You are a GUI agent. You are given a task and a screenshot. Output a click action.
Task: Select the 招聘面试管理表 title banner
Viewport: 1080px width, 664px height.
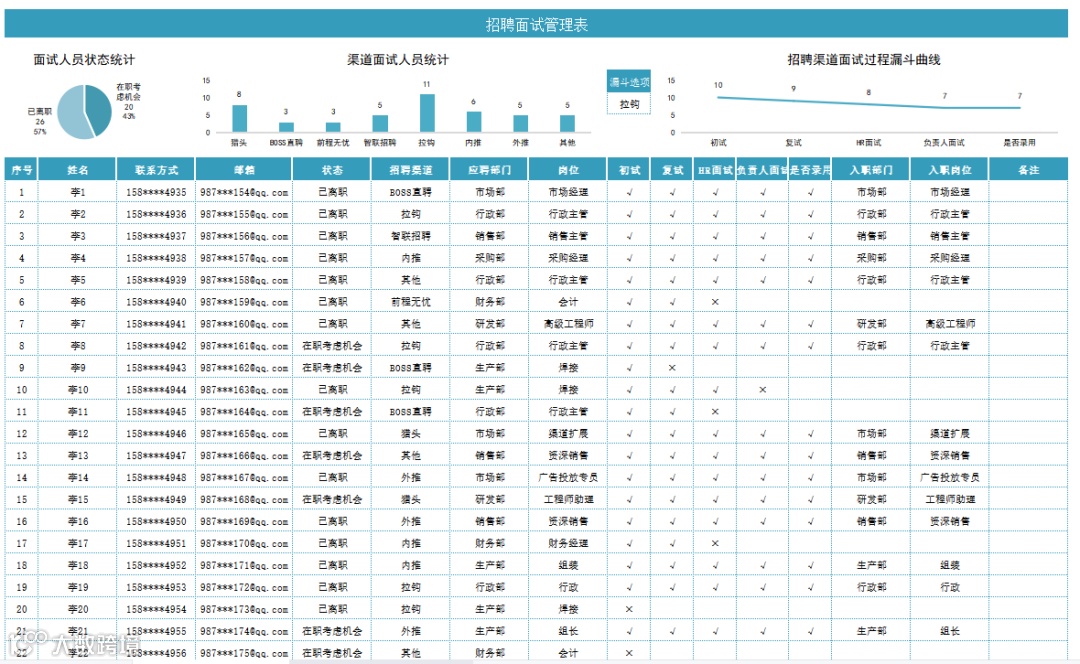[536, 25]
